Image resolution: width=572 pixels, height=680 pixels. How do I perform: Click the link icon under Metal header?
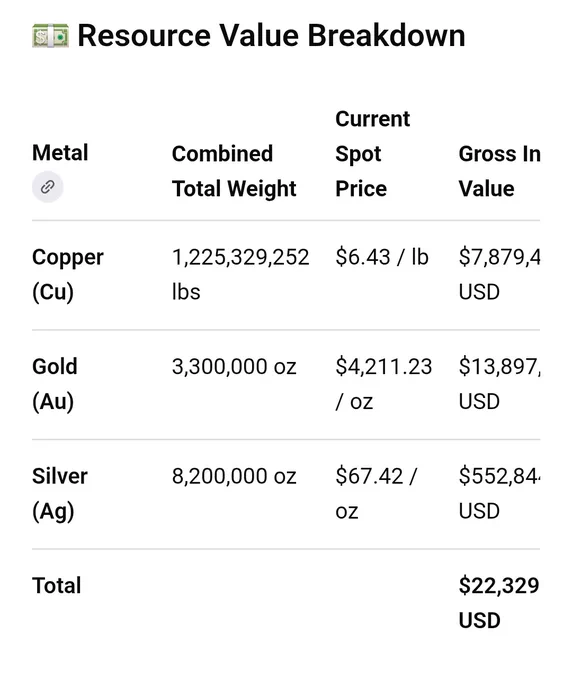pyautogui.click(x=48, y=187)
